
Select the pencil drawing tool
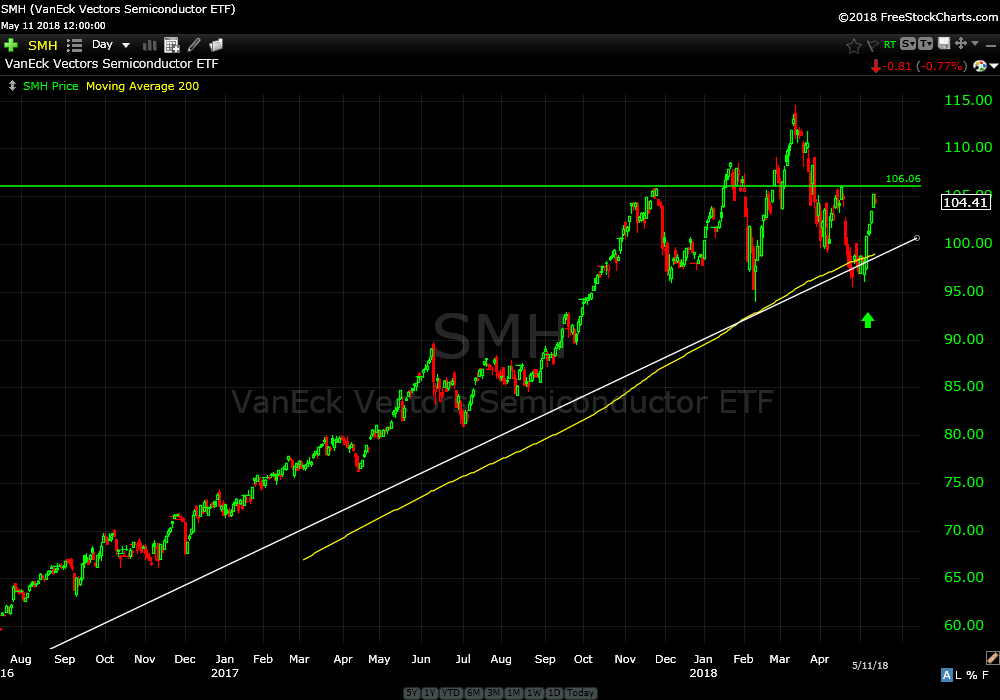194,45
